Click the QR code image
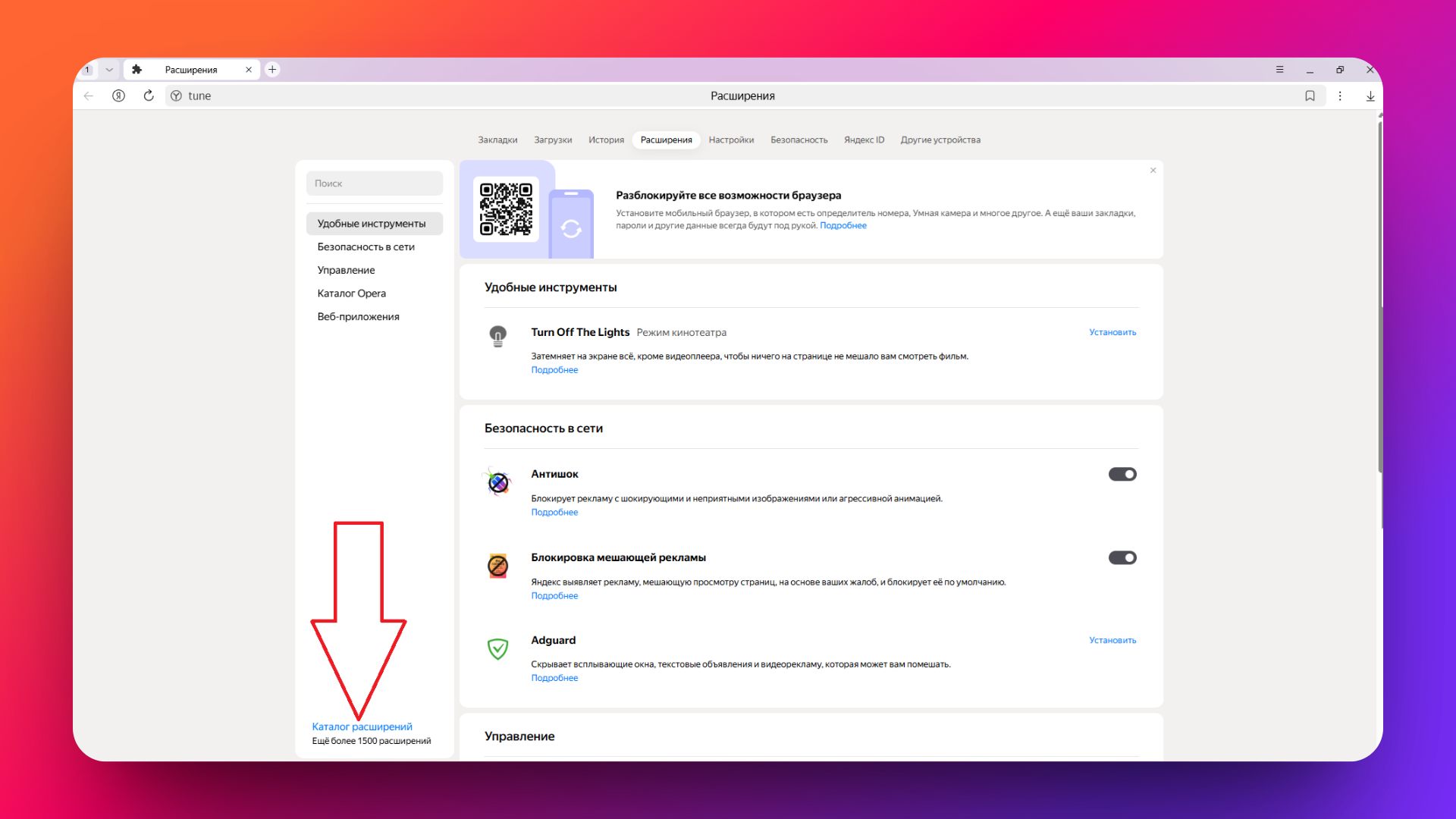Viewport: 1456px width, 819px height. click(x=506, y=209)
